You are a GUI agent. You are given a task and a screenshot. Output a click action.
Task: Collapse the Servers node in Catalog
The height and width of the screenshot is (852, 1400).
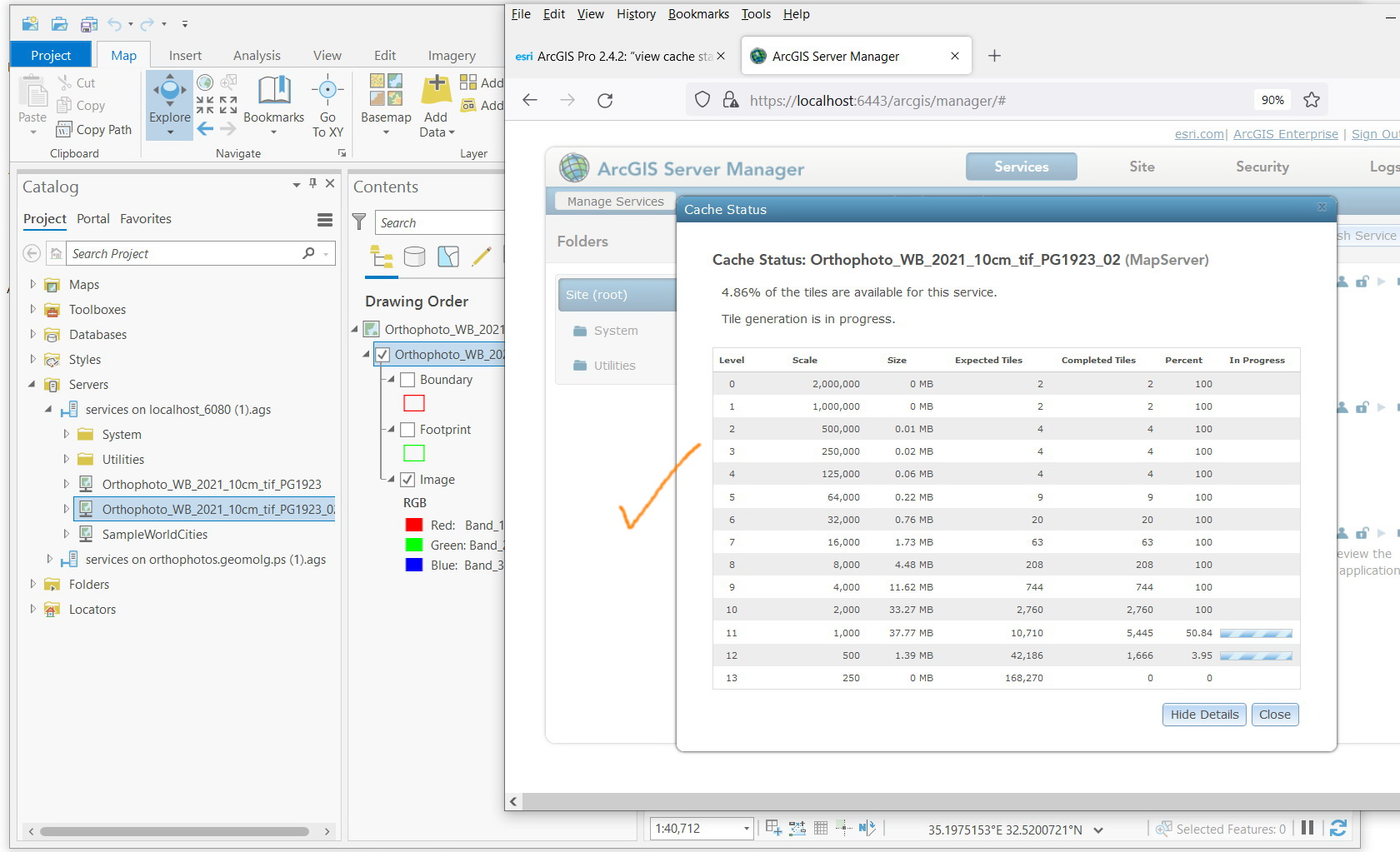point(32,384)
